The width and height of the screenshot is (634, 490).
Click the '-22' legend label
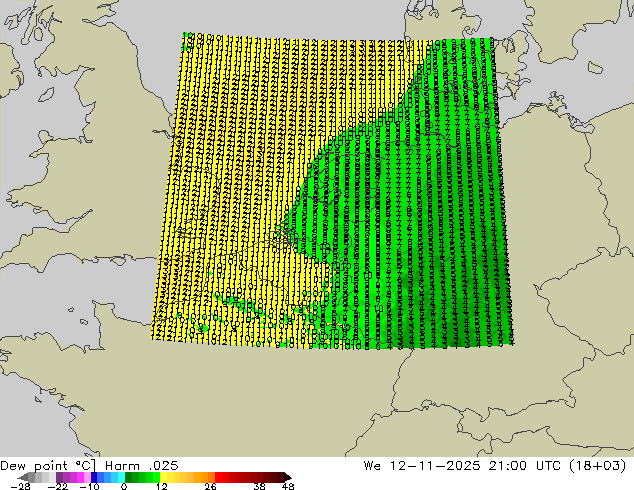pos(57,486)
